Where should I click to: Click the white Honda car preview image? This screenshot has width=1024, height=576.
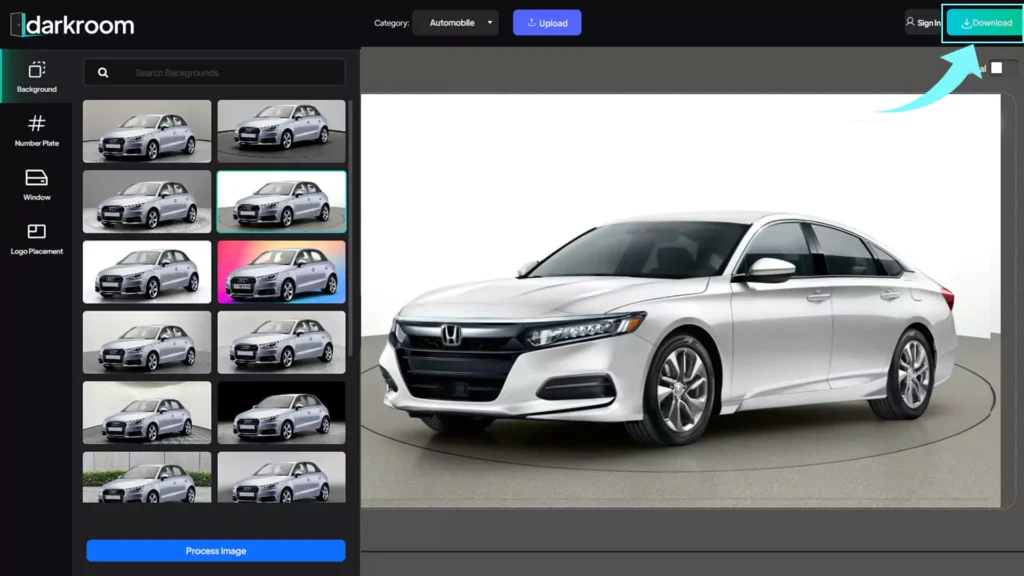pos(680,300)
